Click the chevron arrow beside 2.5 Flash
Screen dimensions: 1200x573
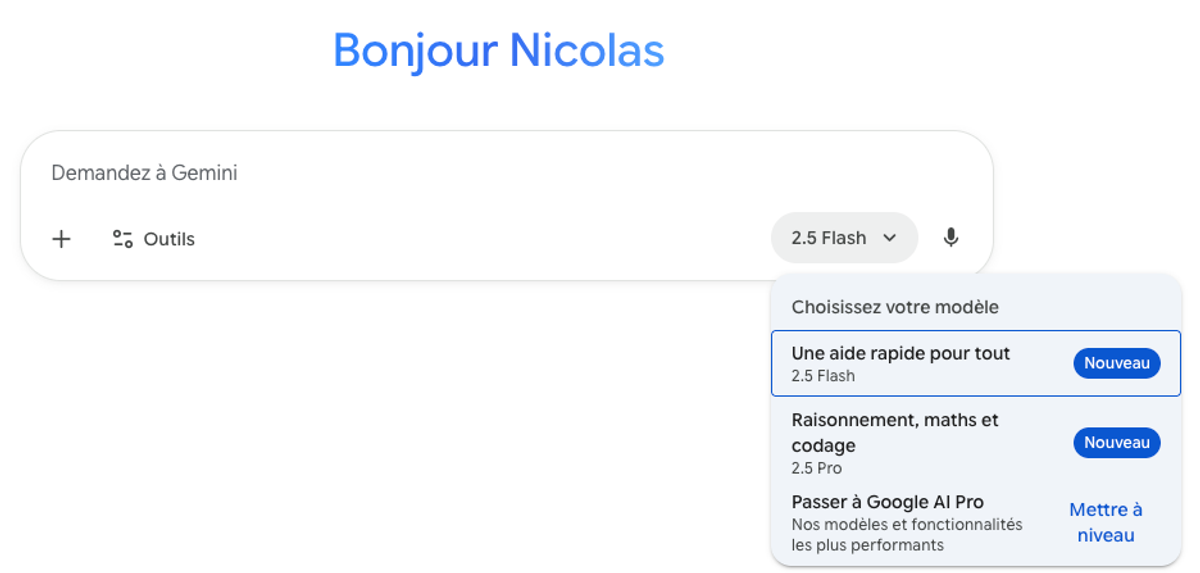click(x=890, y=238)
